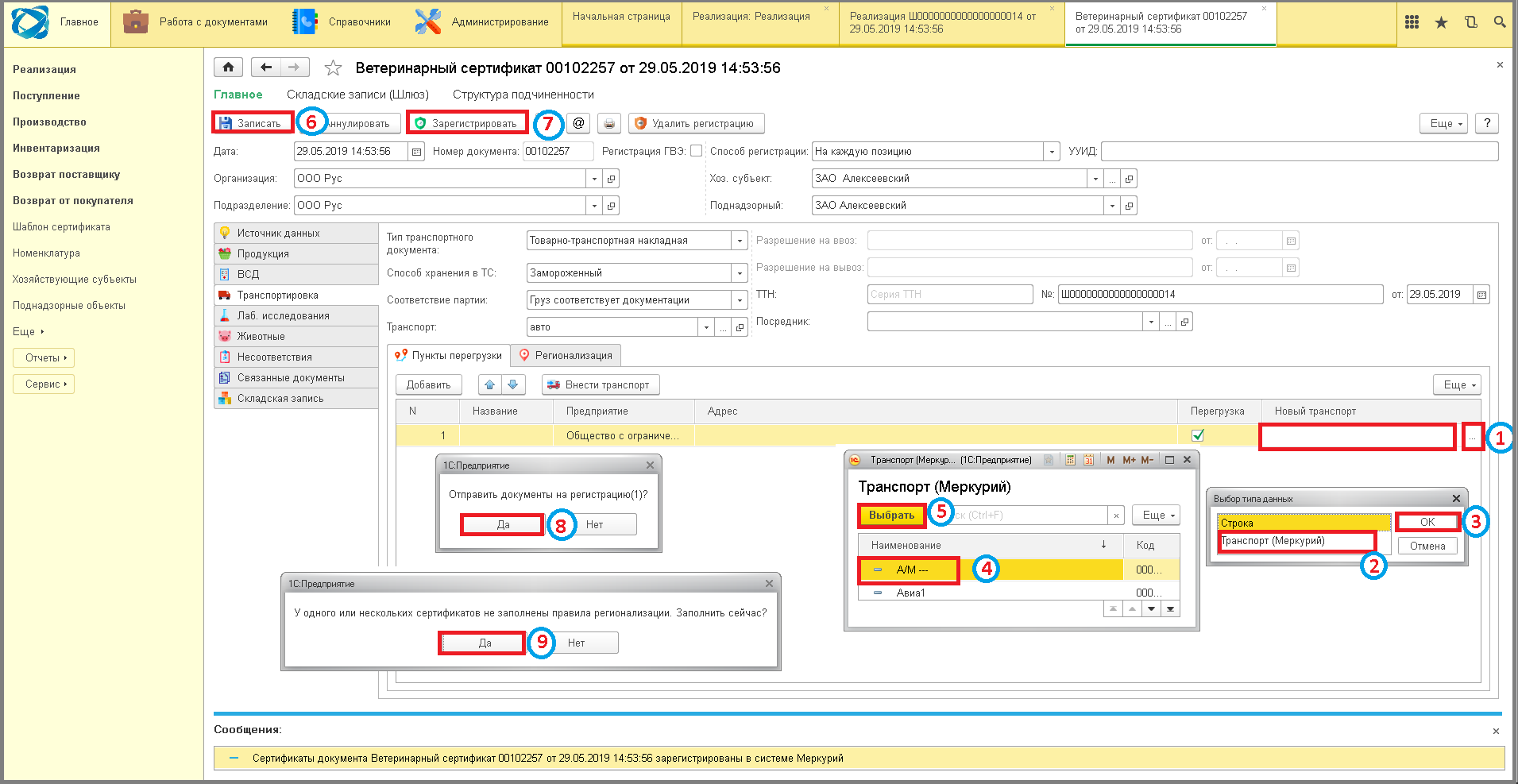
Task: Click M+ icon in Транспорт window title
Action: pos(1129,460)
